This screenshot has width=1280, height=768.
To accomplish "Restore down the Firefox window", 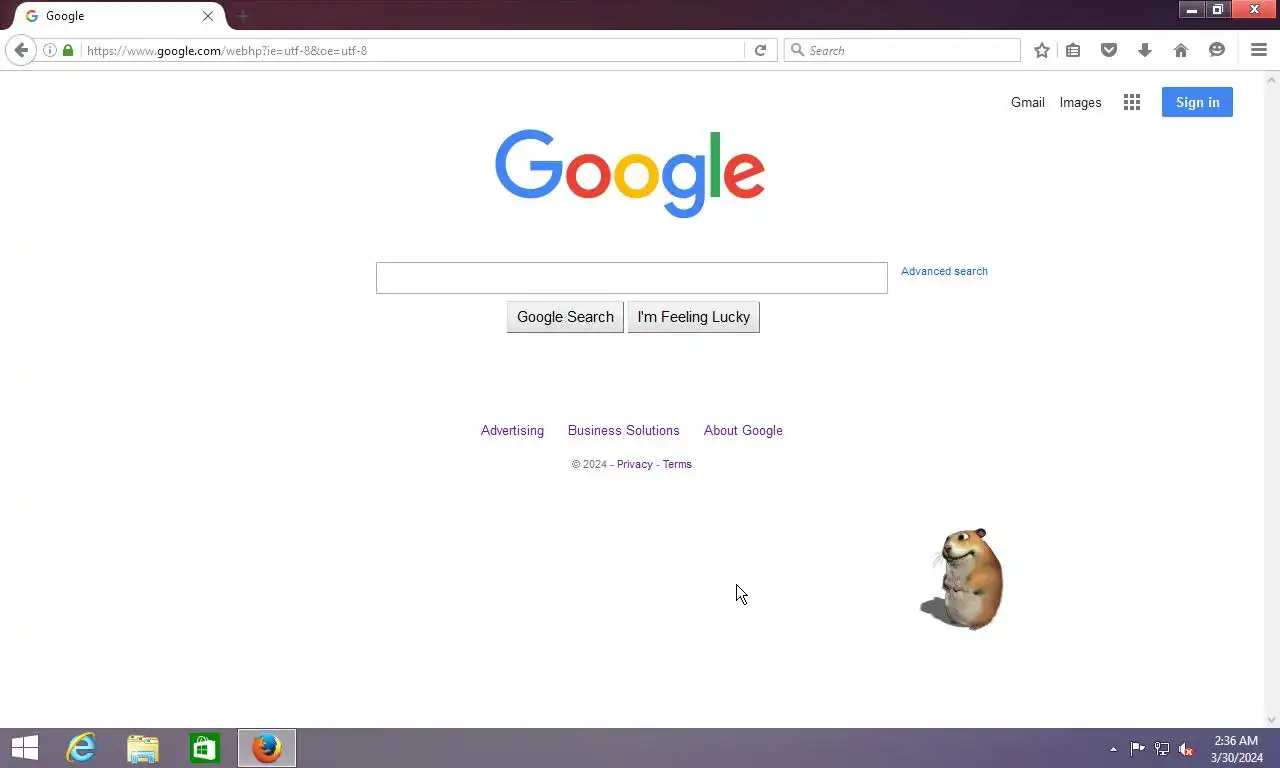I will [1218, 10].
